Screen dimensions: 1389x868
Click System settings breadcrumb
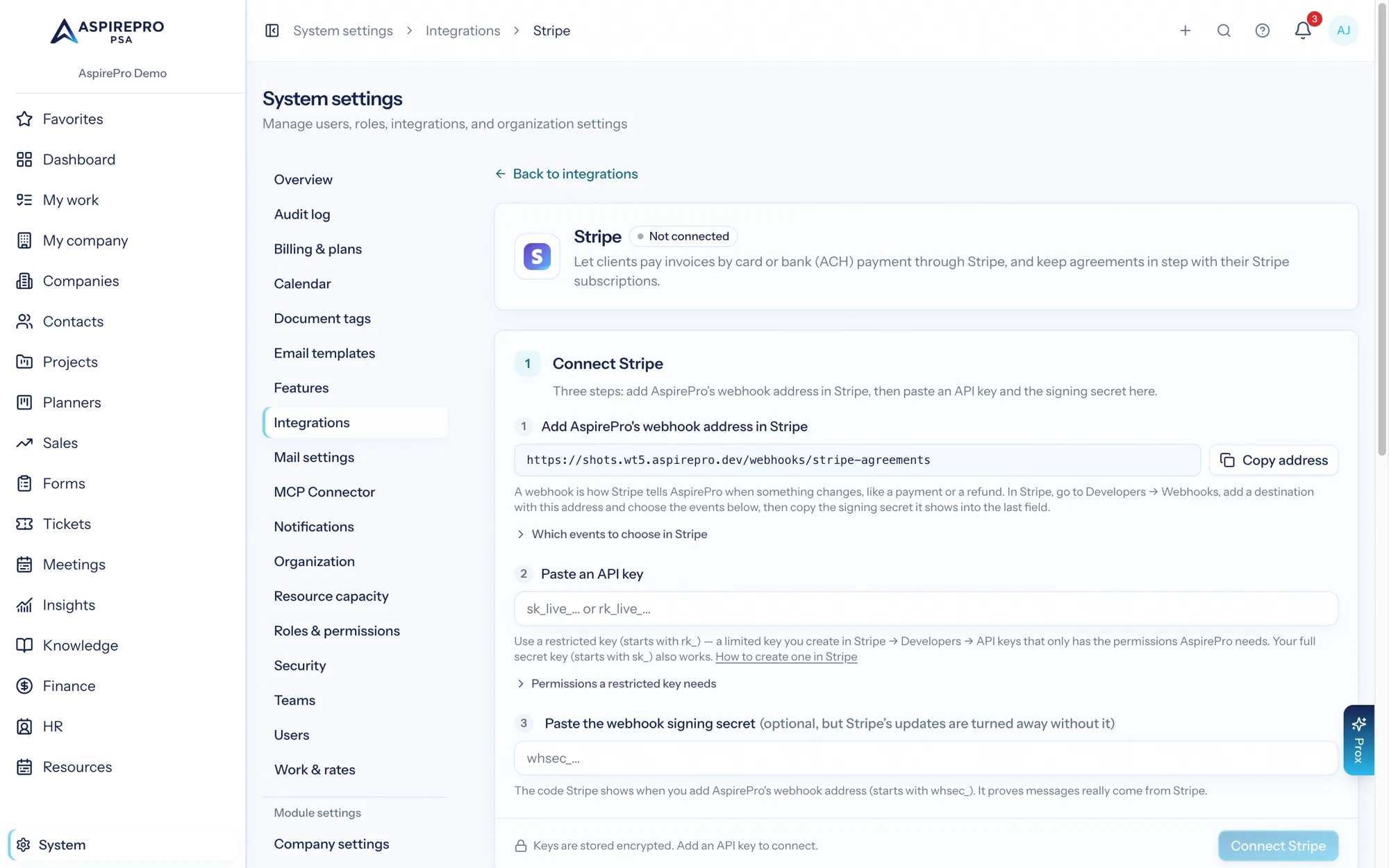coord(343,31)
